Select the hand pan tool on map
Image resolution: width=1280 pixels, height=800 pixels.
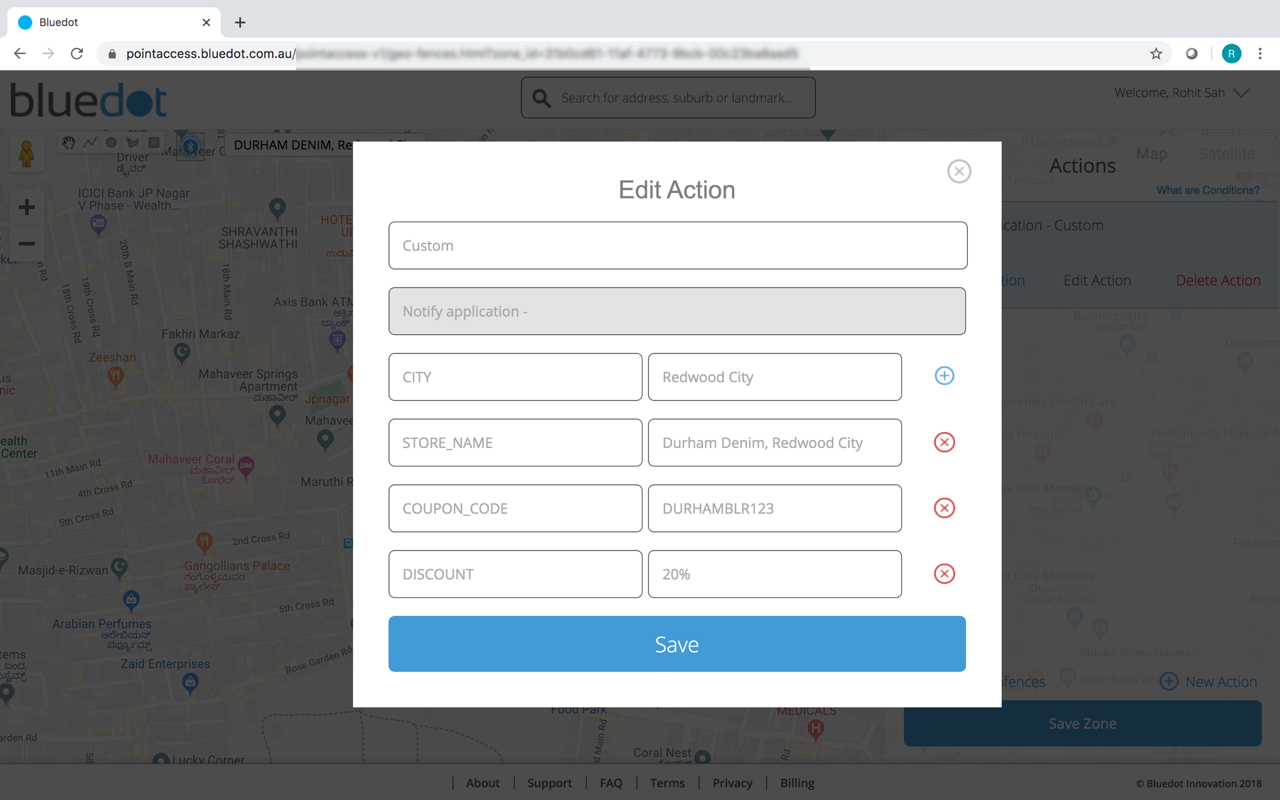[68, 143]
